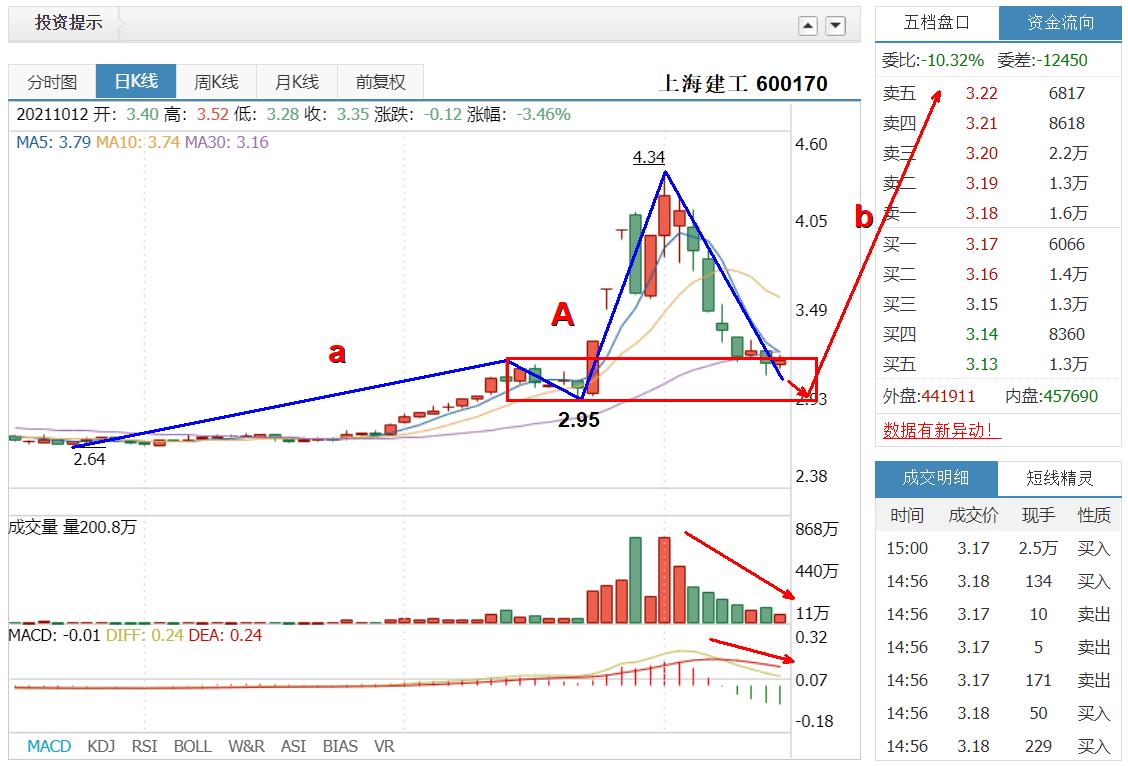Select the BIAS indicator
This screenshot has height=766, width=1128.
(x=340, y=747)
